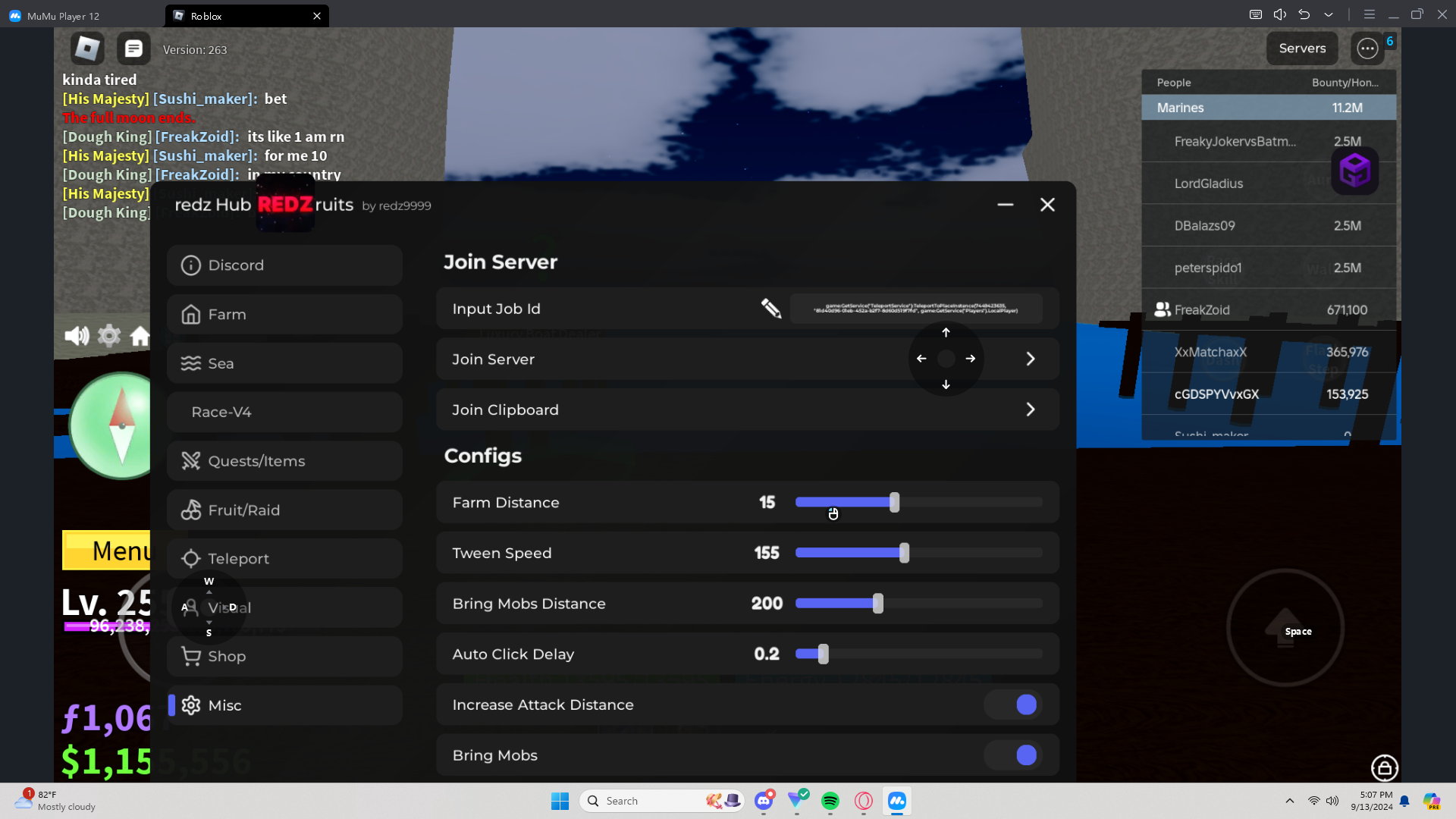
Task: Open the yellow Menu button
Action: coord(107,551)
